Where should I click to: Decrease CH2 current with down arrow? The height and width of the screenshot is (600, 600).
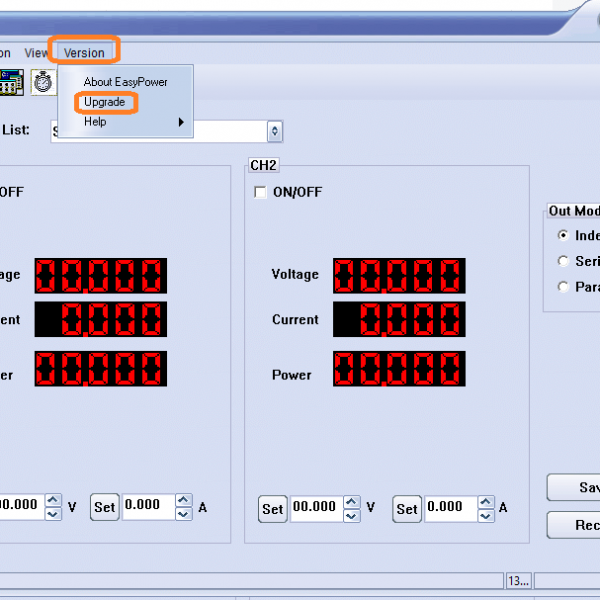point(487,515)
